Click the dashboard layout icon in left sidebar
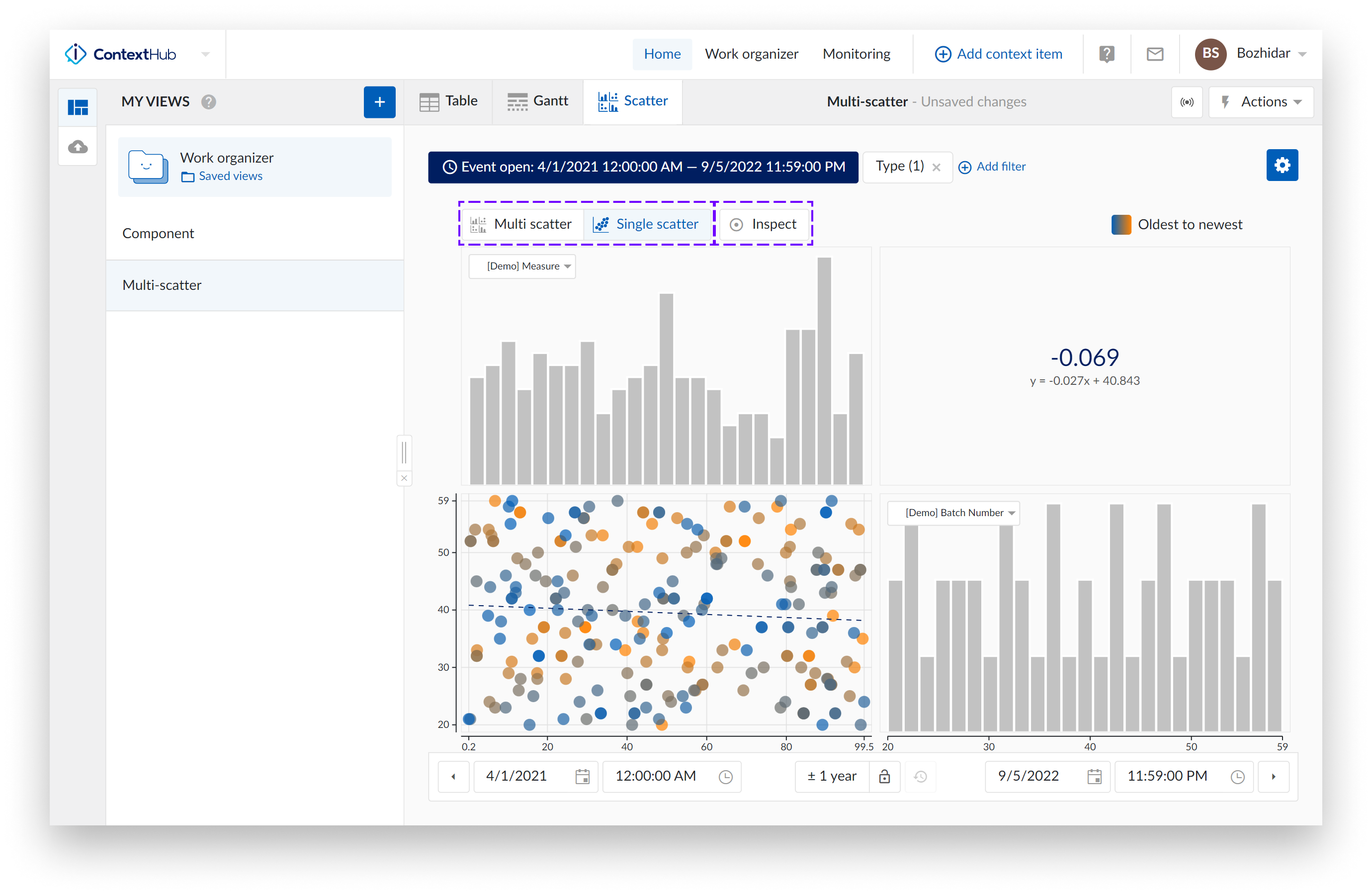1372x895 pixels. (x=78, y=107)
